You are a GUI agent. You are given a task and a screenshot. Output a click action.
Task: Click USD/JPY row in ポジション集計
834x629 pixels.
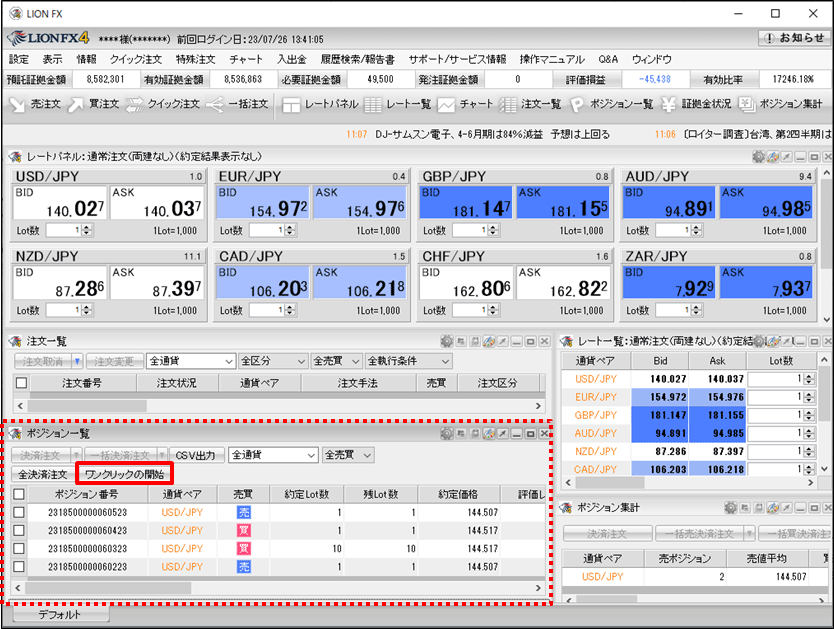(694, 577)
